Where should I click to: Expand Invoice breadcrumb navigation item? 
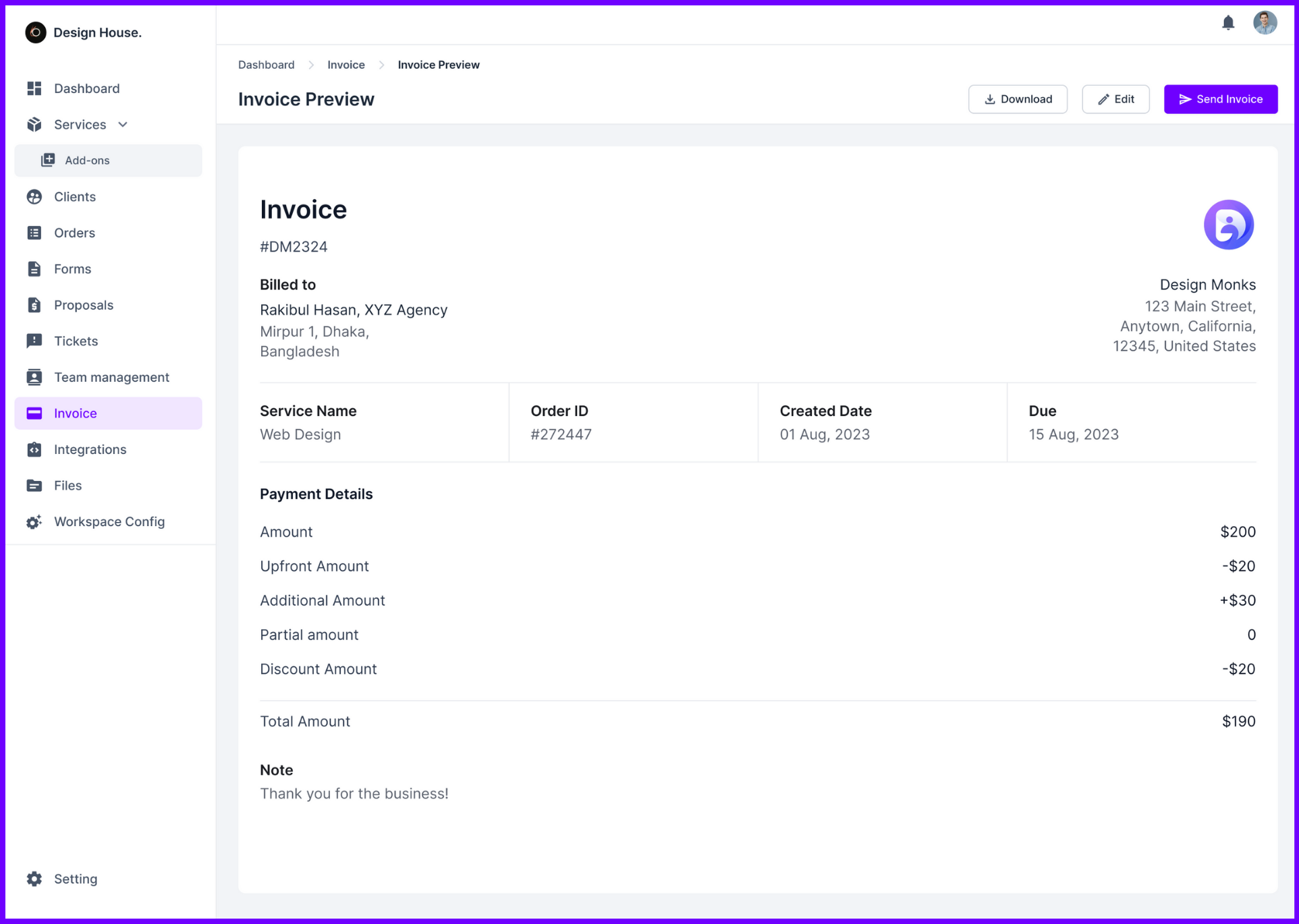click(346, 64)
